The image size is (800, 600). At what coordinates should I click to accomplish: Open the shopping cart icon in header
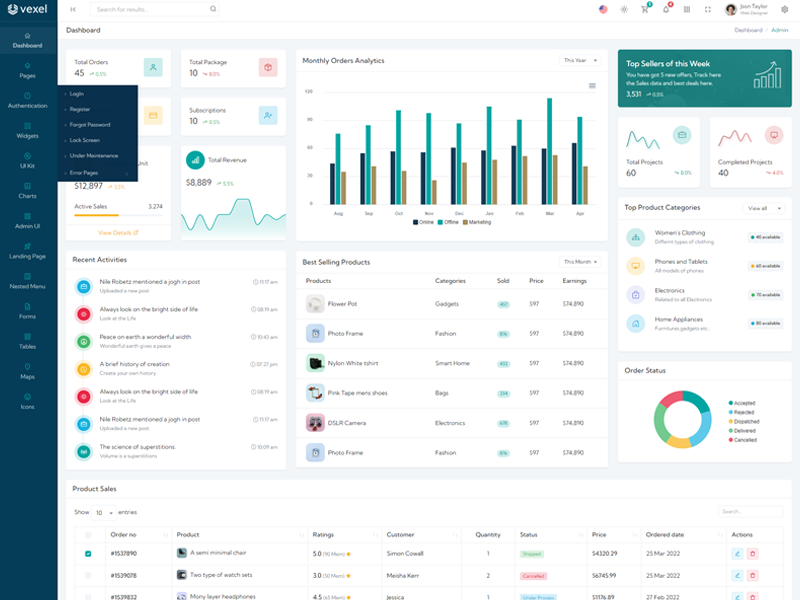(645, 9)
